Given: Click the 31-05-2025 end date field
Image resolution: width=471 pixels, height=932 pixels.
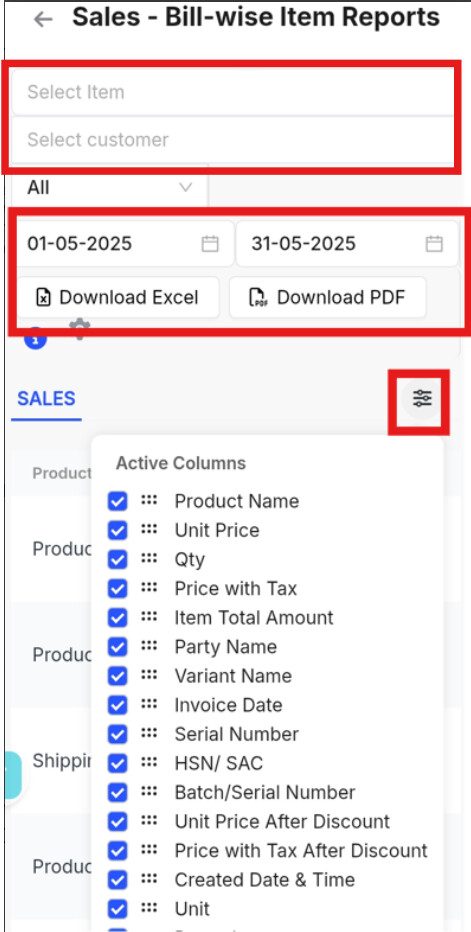Looking at the screenshot, I should 347,244.
